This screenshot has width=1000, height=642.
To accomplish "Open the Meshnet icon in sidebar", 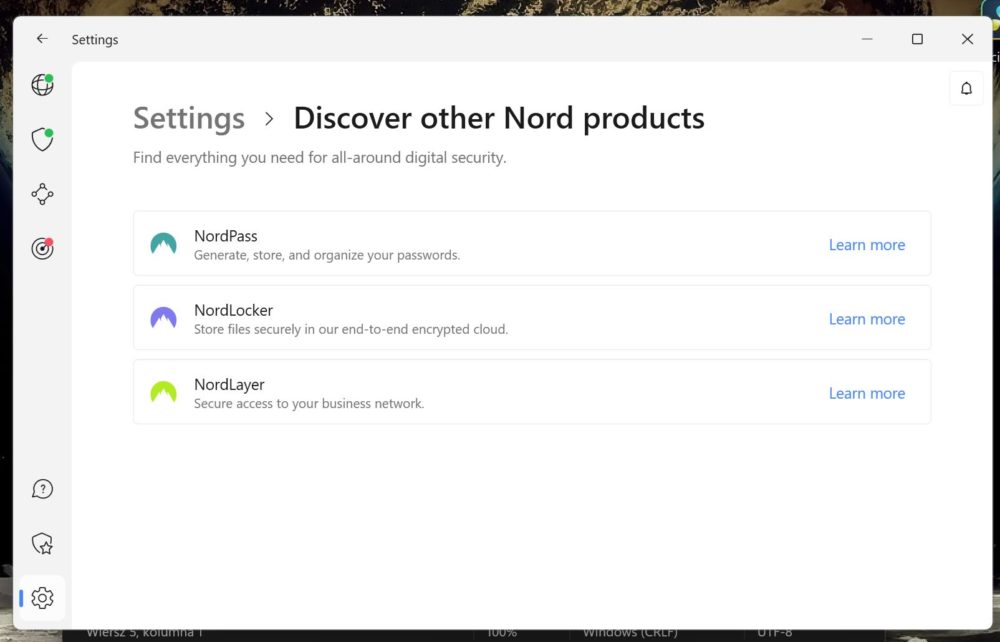I will coord(42,194).
